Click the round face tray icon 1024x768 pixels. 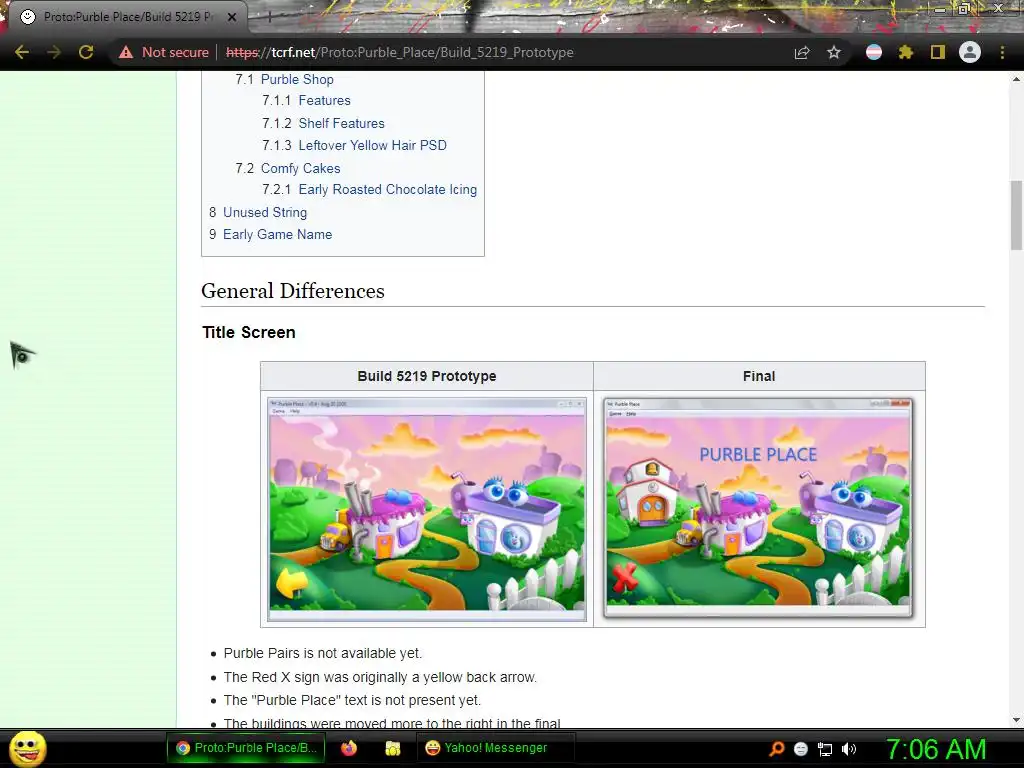tap(801, 749)
